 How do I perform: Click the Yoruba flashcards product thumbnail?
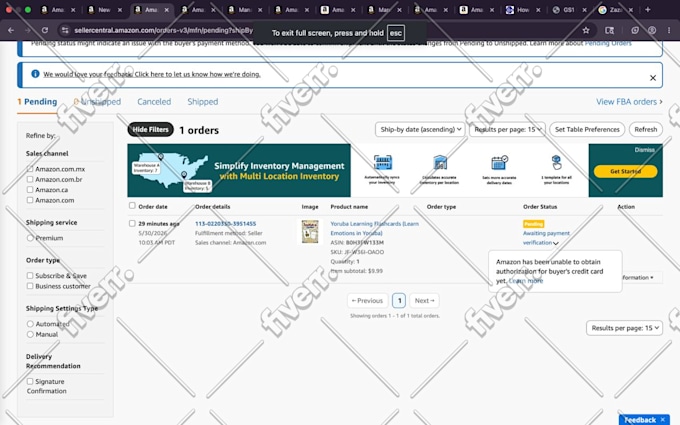tap(310, 231)
